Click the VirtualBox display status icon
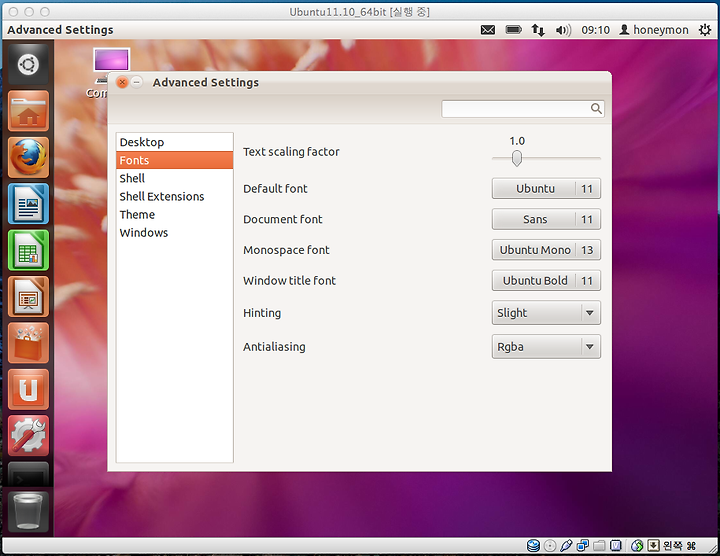The width and height of the screenshot is (720, 556). [616, 545]
